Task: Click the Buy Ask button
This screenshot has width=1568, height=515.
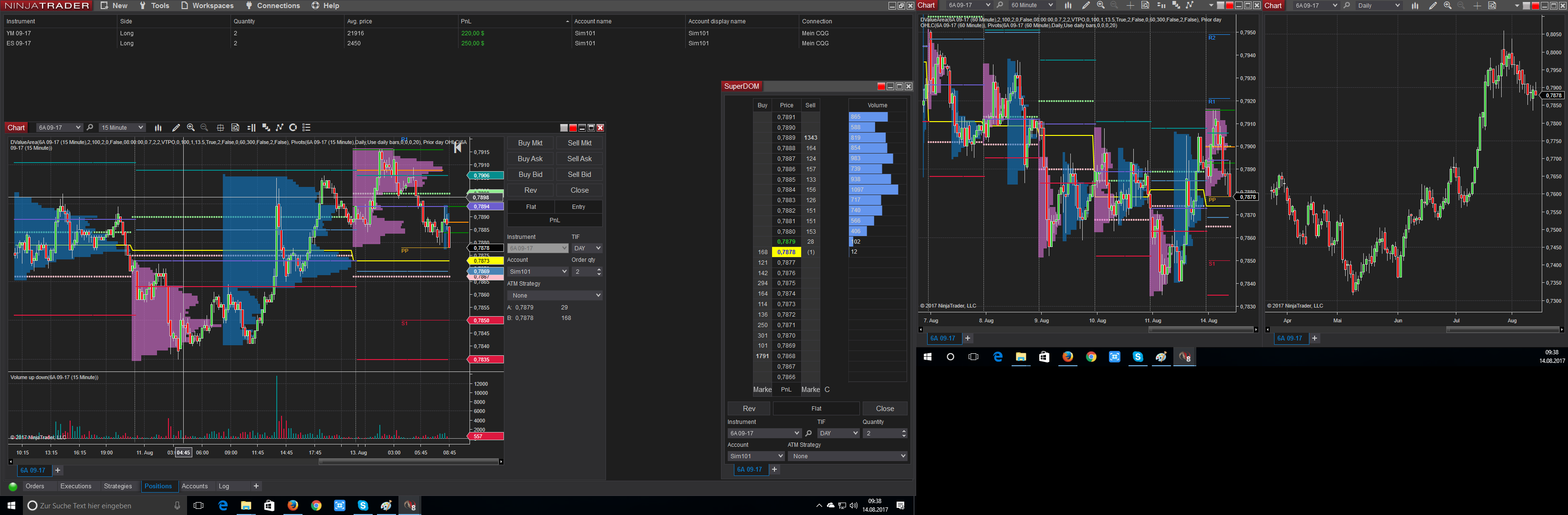Action: tap(530, 159)
